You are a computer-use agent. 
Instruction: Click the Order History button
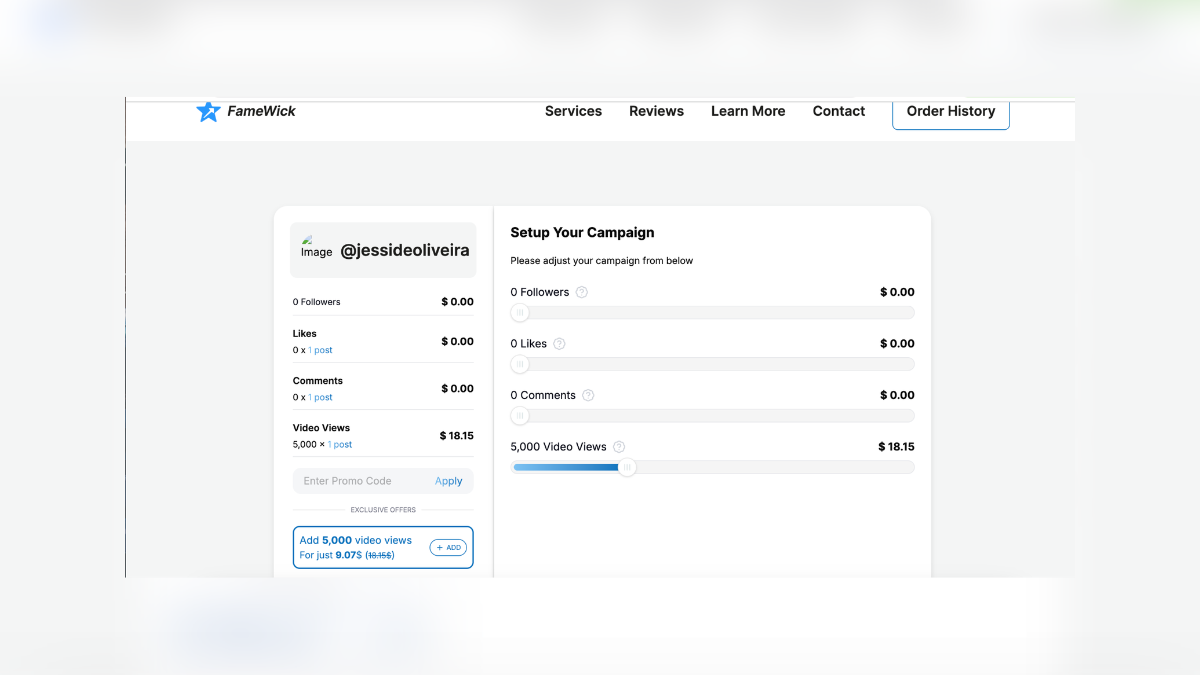pyautogui.click(x=950, y=111)
